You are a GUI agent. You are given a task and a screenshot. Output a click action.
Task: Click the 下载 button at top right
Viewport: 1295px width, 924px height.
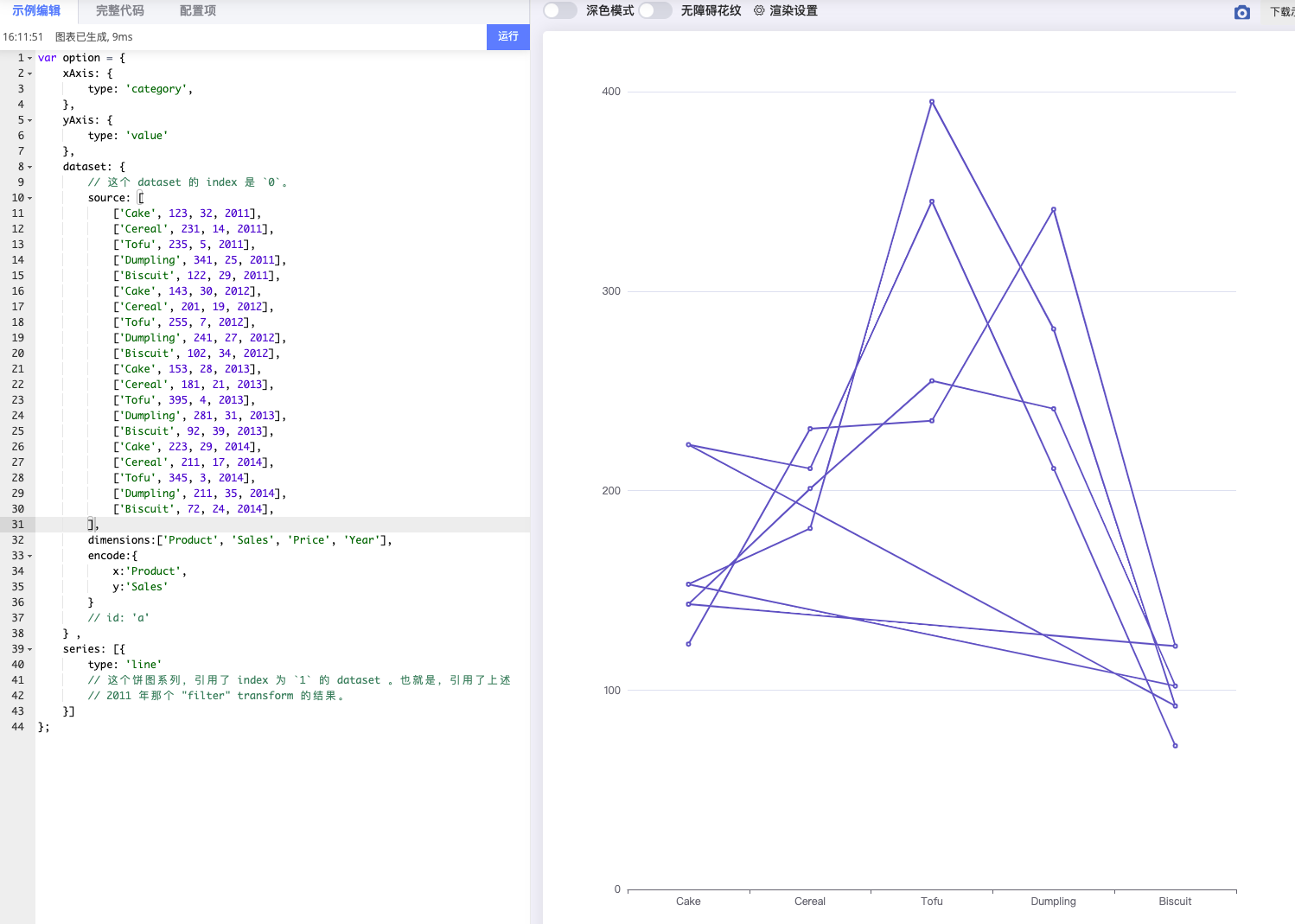pos(1281,11)
